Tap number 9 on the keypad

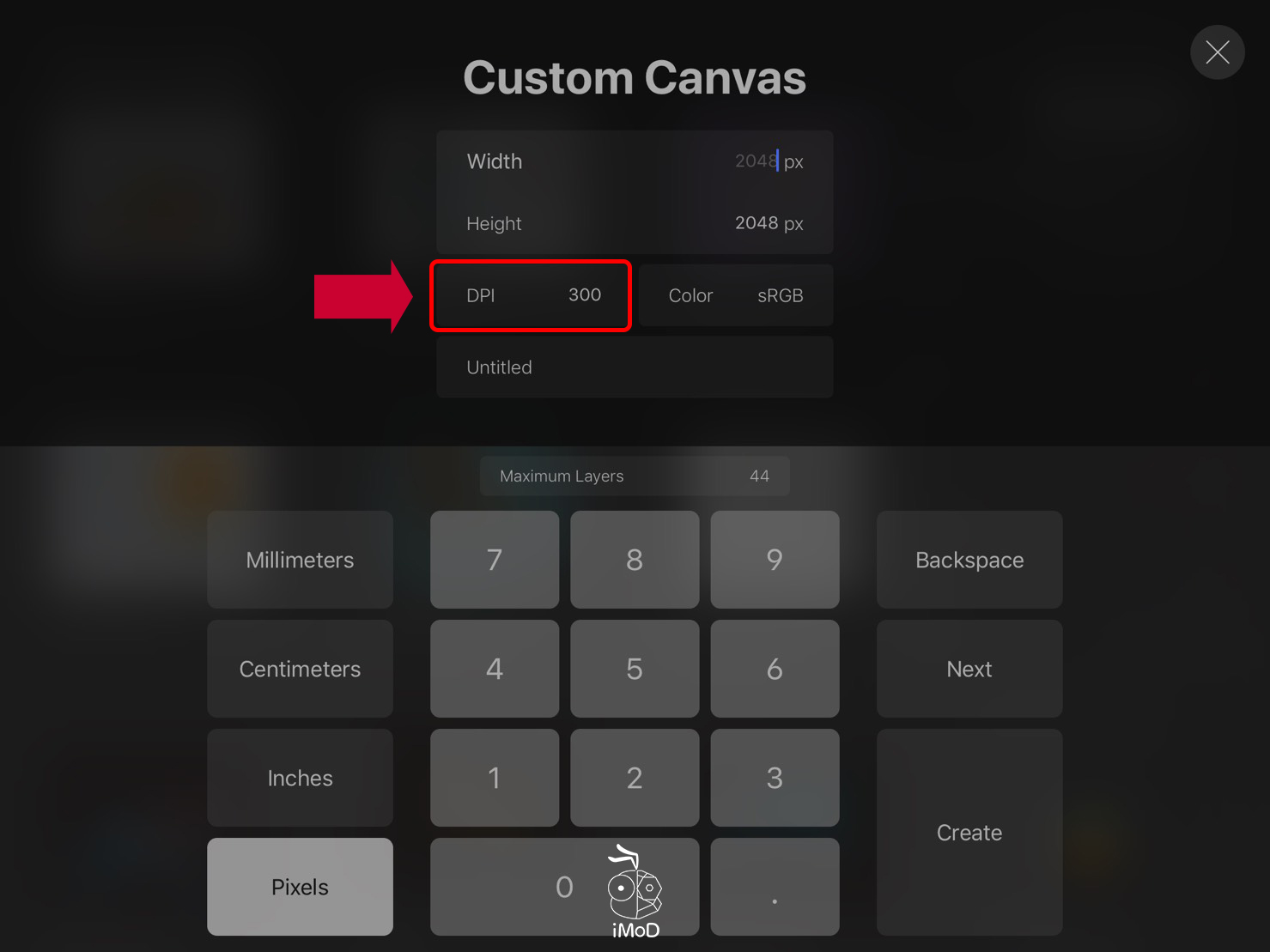point(775,560)
